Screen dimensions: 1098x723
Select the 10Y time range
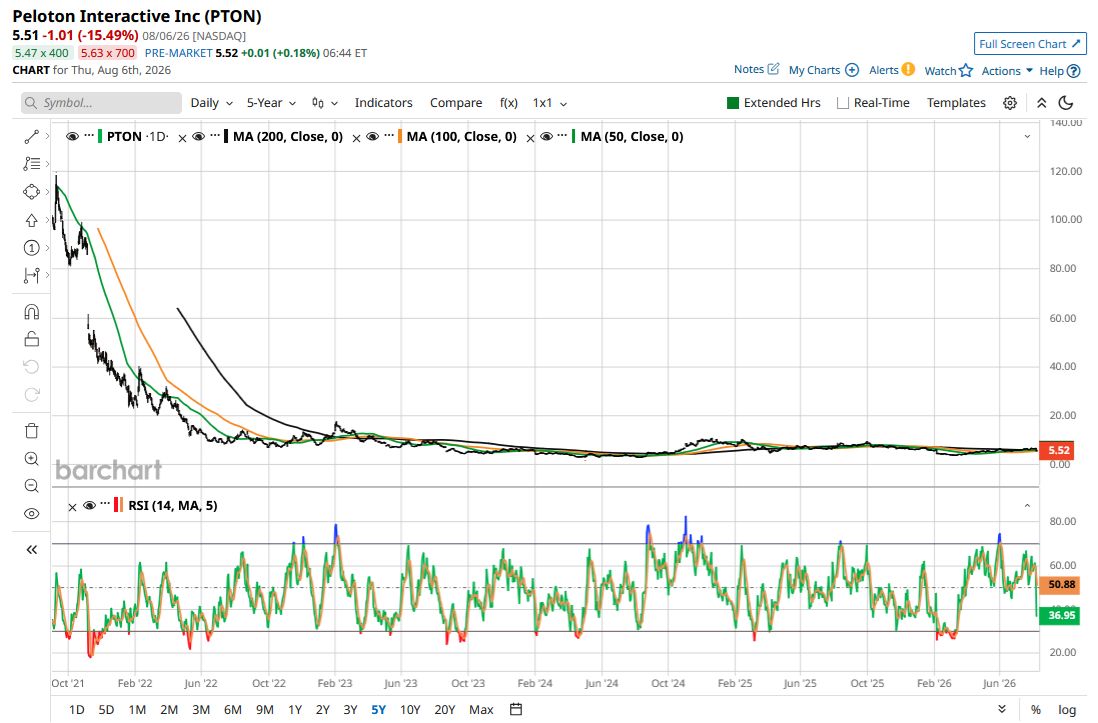tap(410, 710)
